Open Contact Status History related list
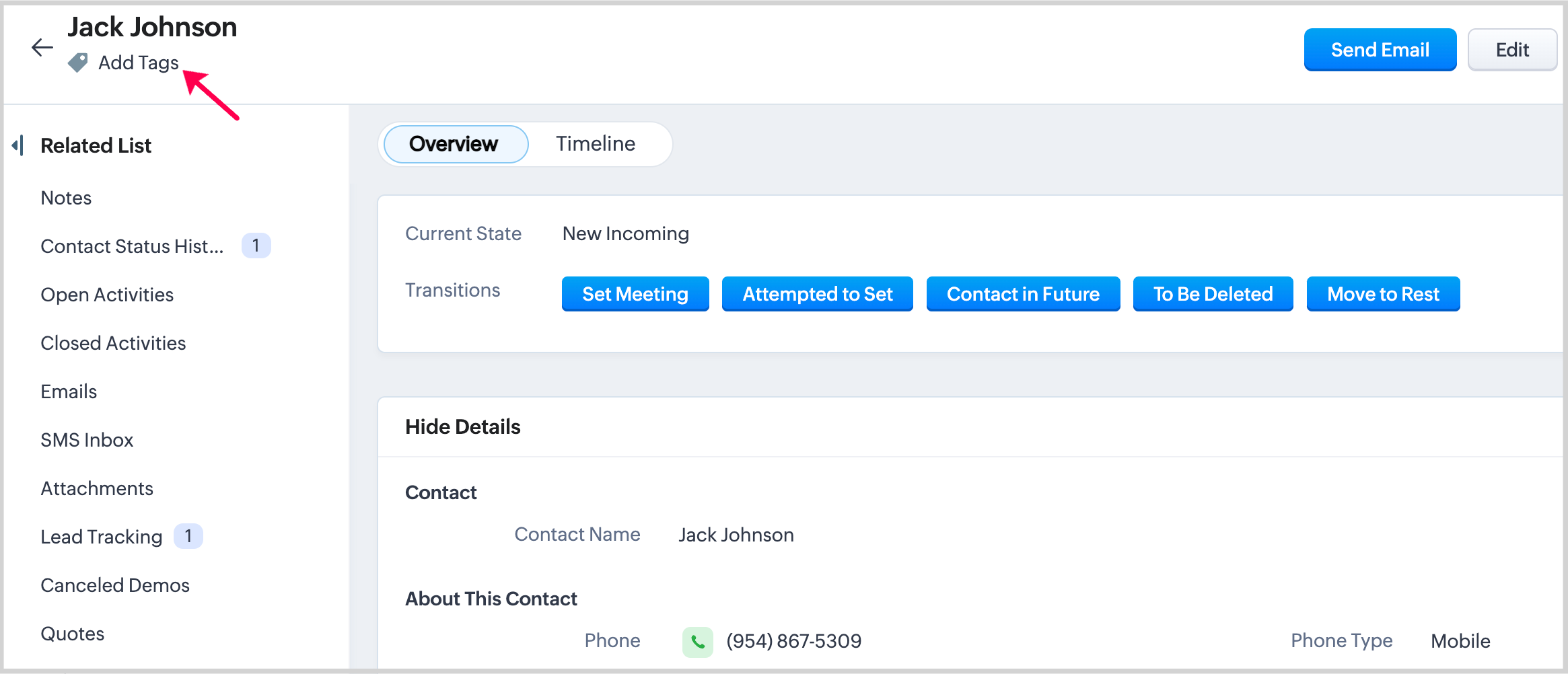Viewport: 1568px width, 674px height. pyautogui.click(x=132, y=246)
